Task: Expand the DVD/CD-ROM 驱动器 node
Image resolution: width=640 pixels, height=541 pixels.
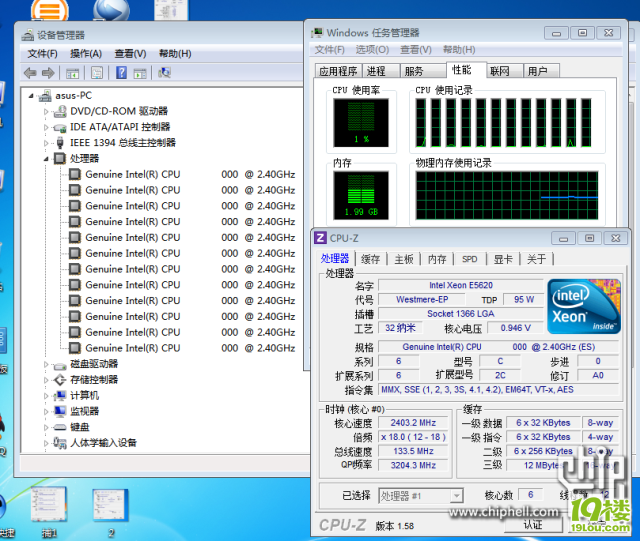Action: pos(46,112)
